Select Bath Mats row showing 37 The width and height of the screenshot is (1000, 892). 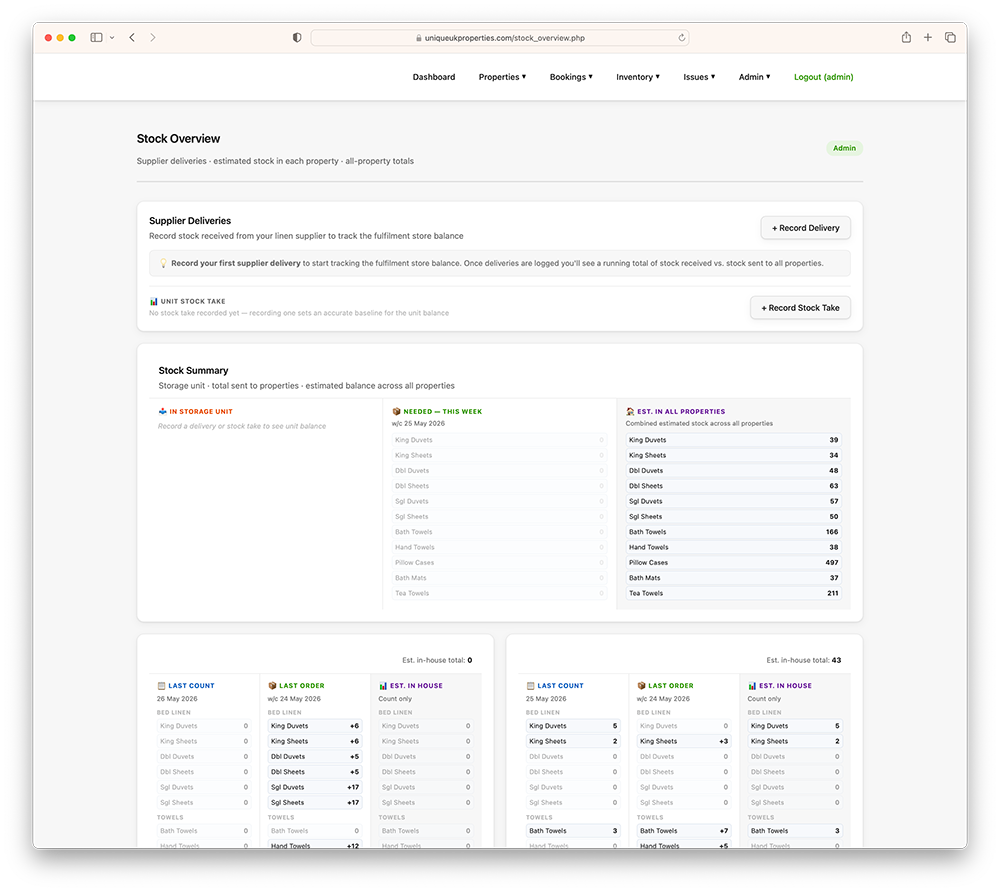click(x=733, y=578)
